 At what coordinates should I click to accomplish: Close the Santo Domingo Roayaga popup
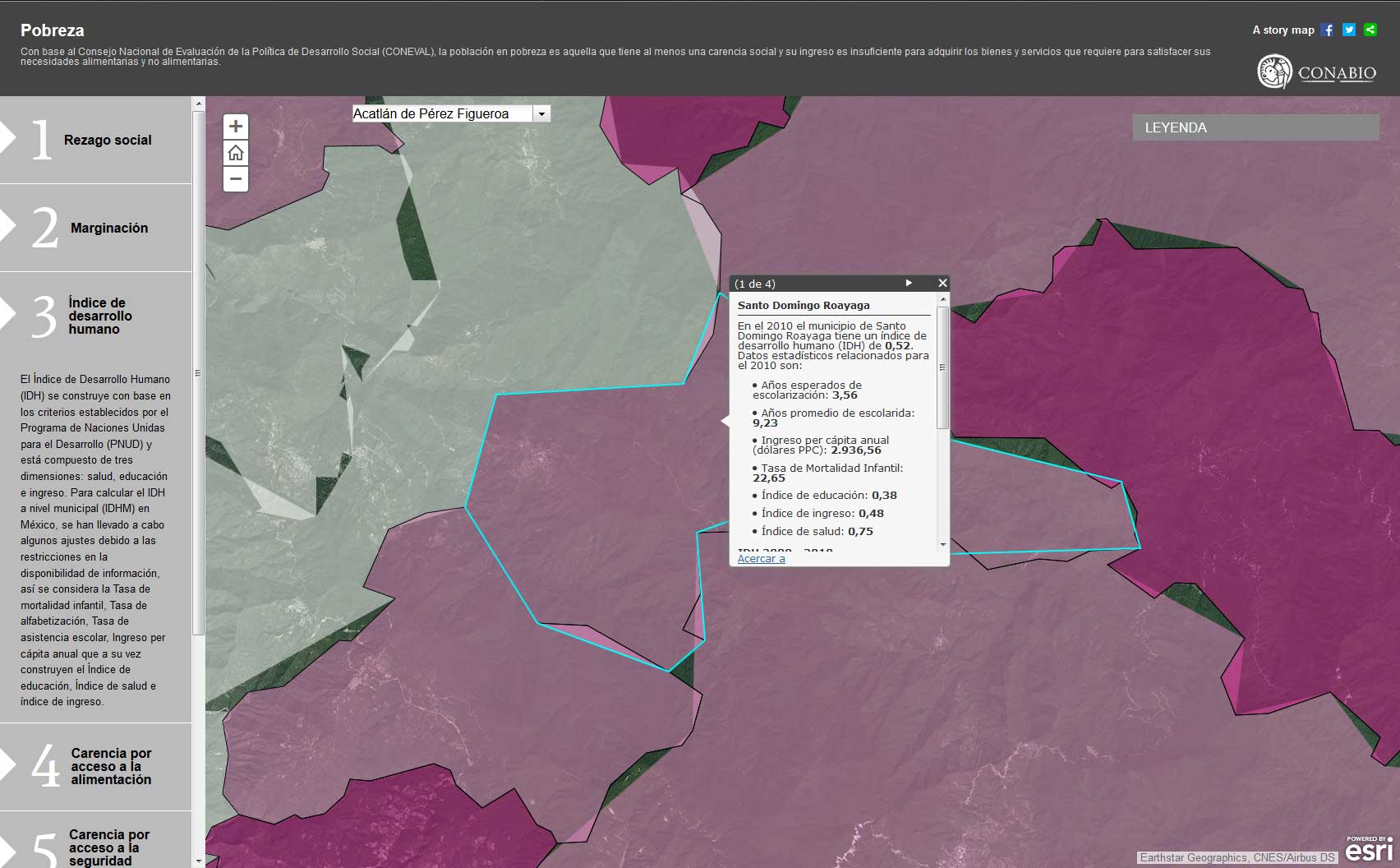click(942, 283)
